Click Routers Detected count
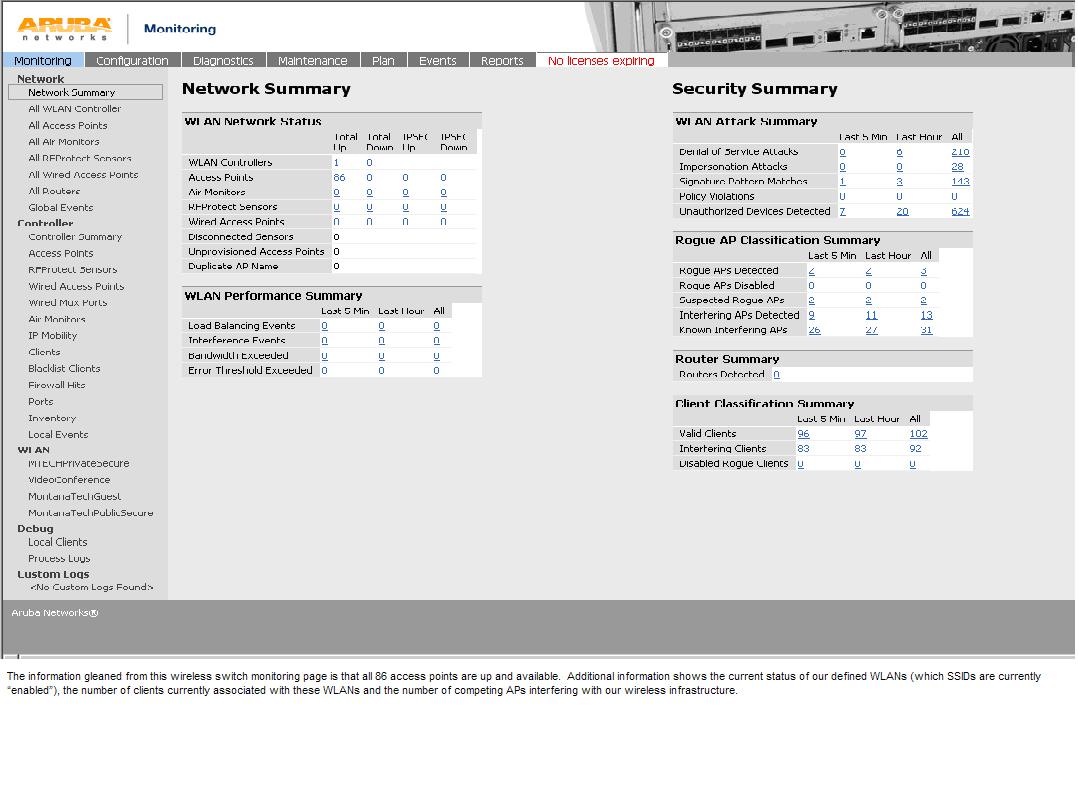The width and height of the screenshot is (1078, 805). click(776, 375)
